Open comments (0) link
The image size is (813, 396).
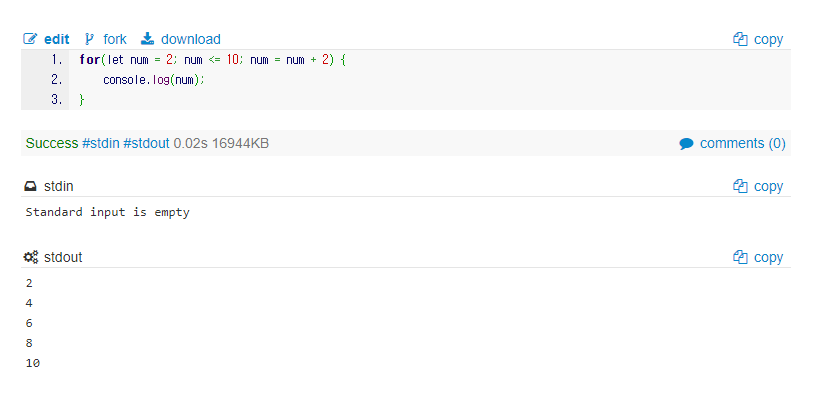coord(742,144)
